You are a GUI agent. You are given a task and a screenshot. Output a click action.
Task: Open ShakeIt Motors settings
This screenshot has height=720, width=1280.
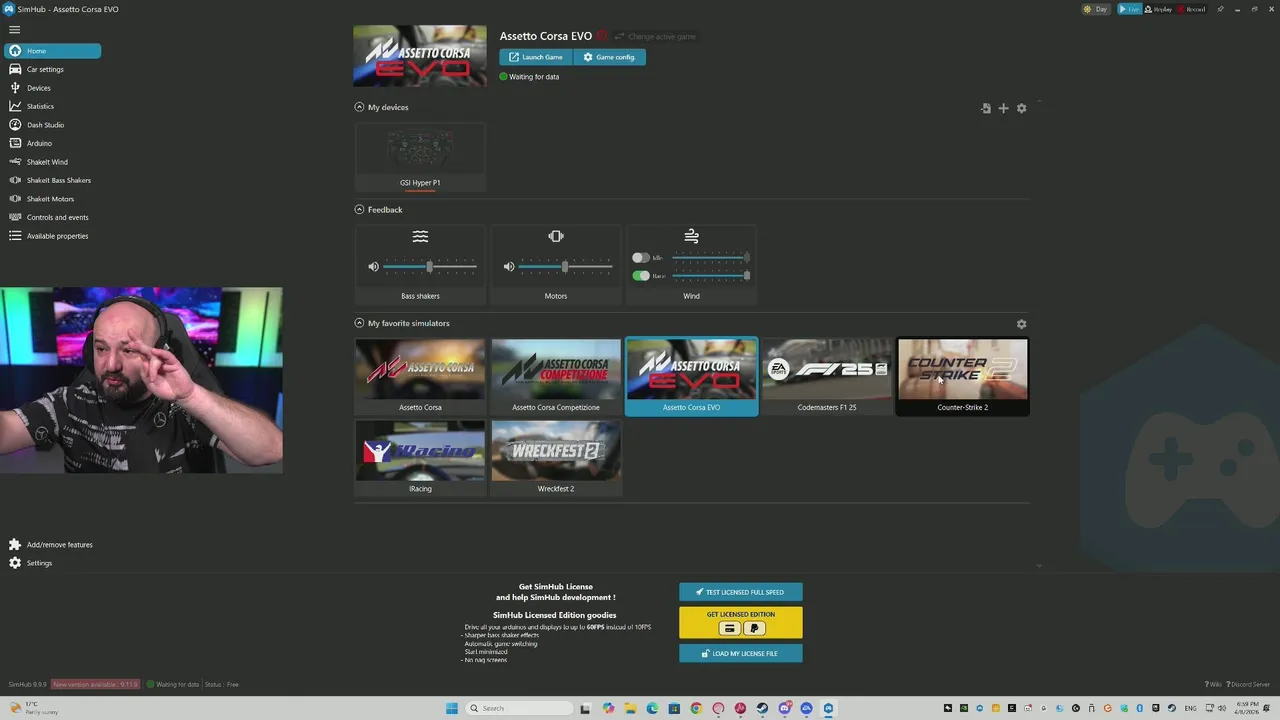(x=50, y=199)
